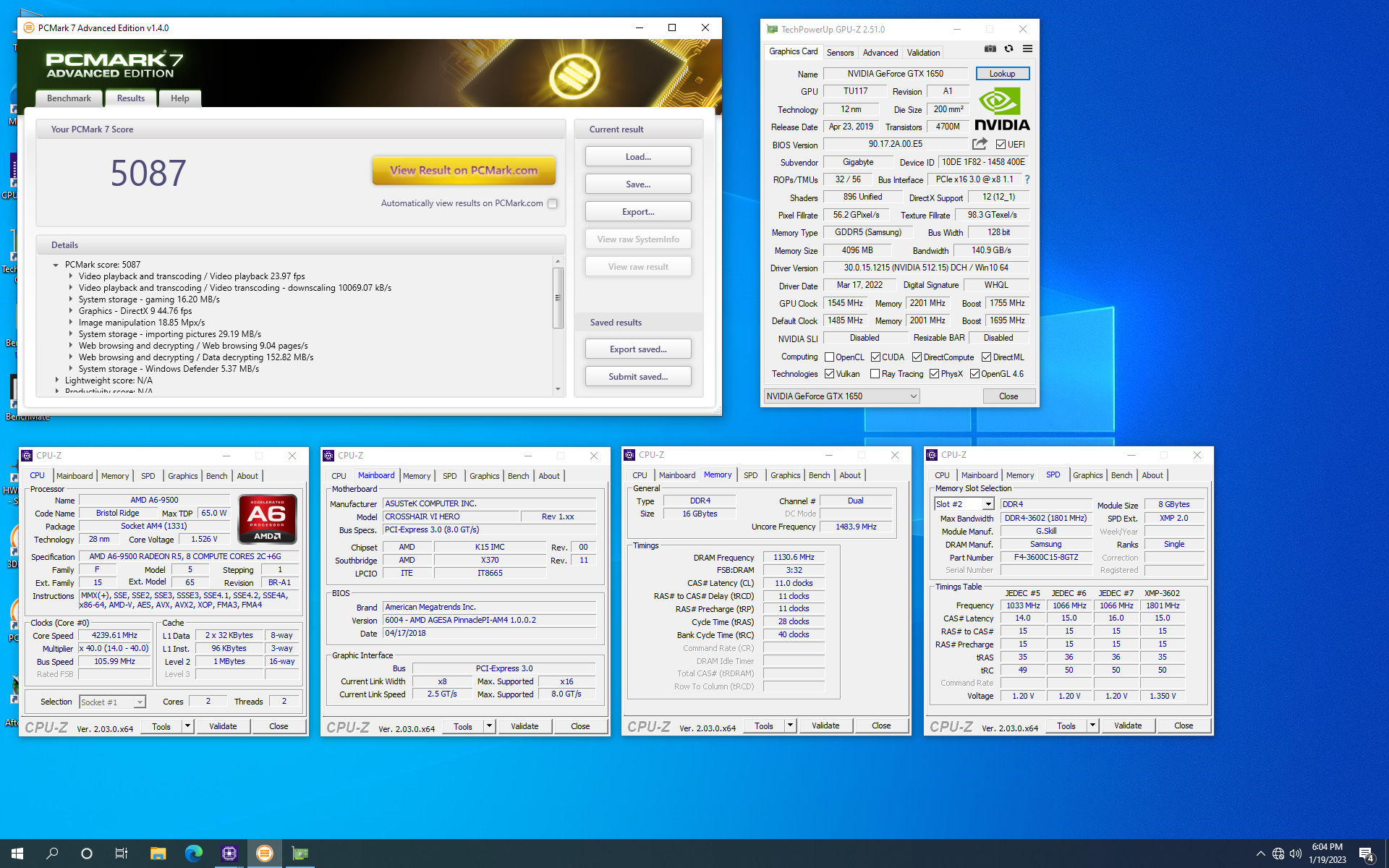Screen dimensions: 1389x868
Task: Click the NVIDIA logo in GPU-Z
Action: click(x=1002, y=109)
